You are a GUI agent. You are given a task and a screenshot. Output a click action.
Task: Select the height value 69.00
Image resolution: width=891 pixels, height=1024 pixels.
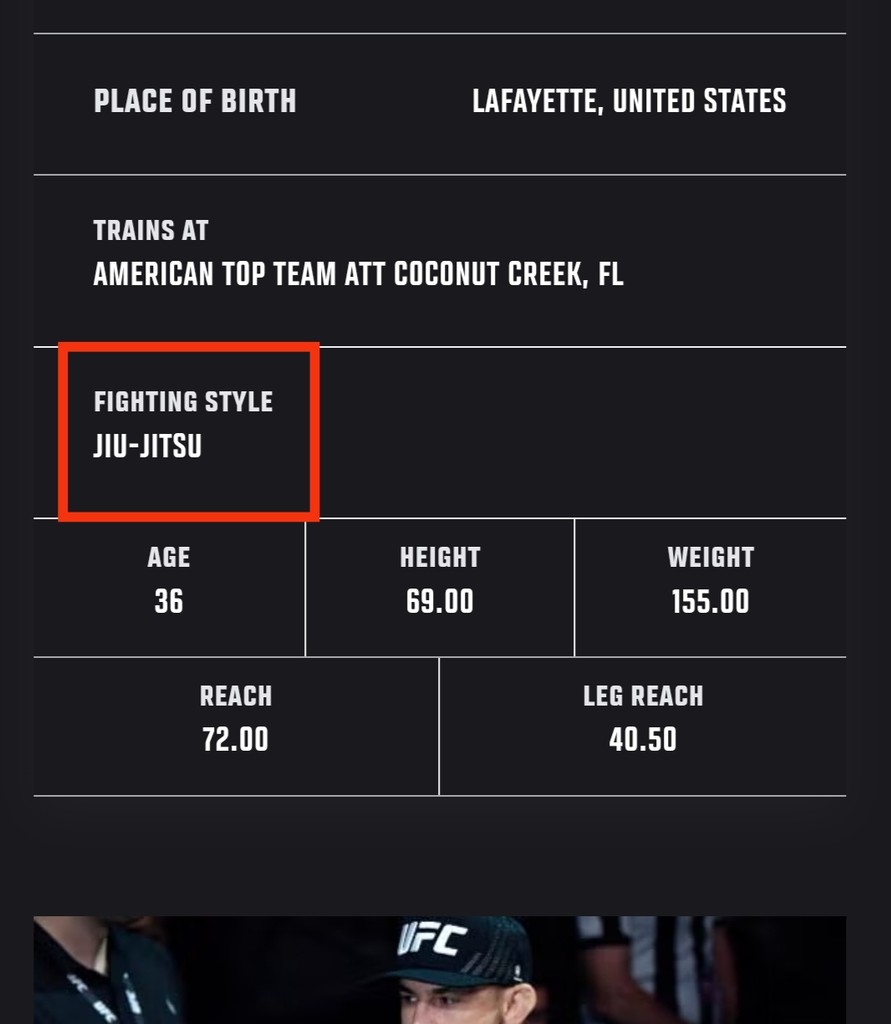(x=440, y=601)
